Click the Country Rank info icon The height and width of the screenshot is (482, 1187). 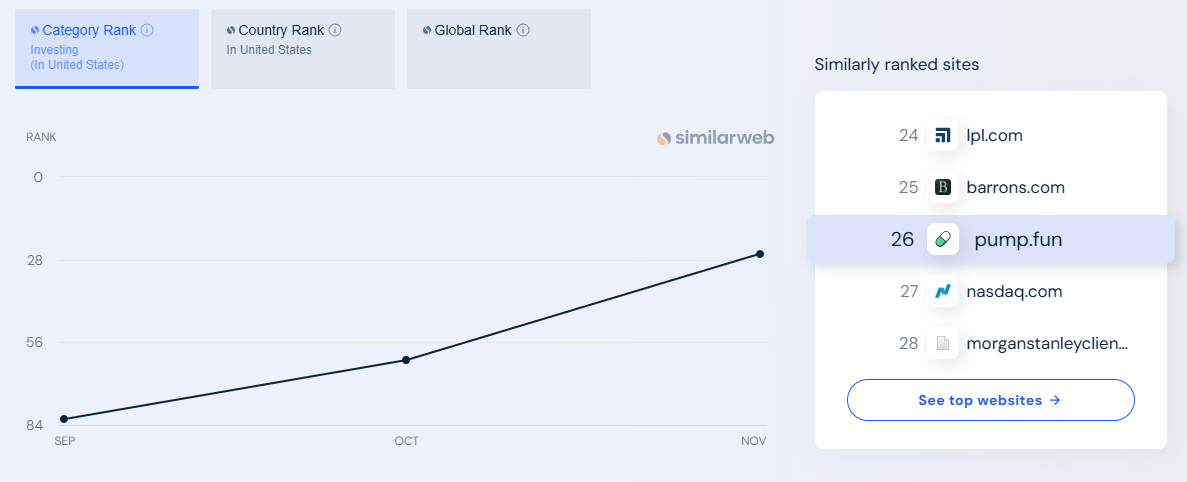click(335, 30)
